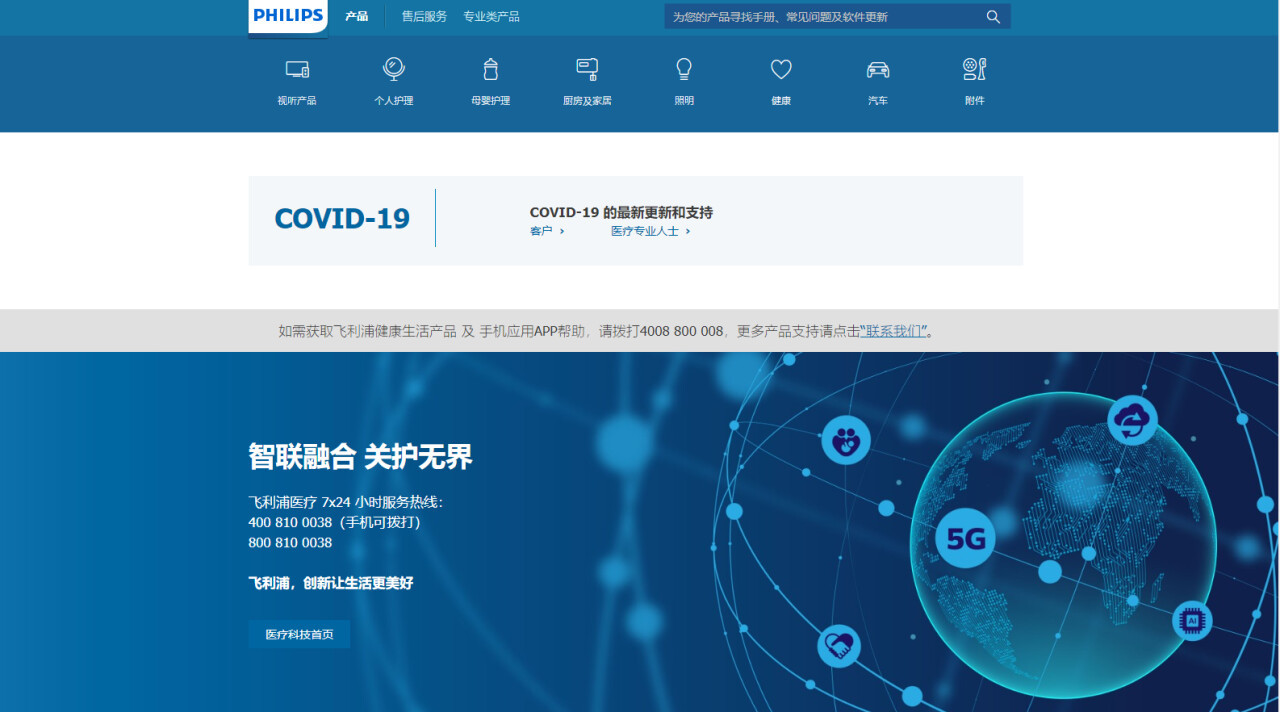Open the 视听产品 category icon
The image size is (1280, 712).
coord(297,69)
